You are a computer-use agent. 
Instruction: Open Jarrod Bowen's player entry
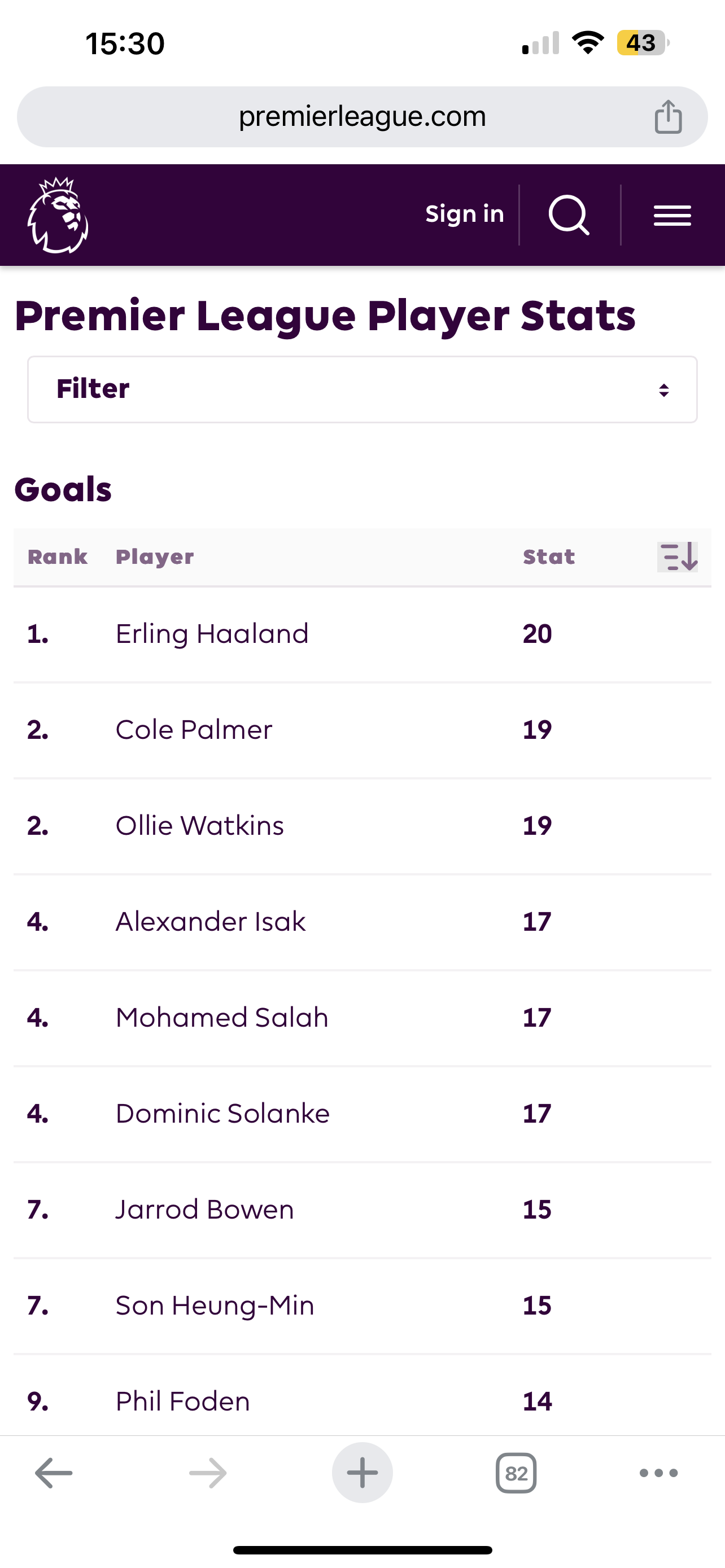pyautogui.click(x=204, y=1210)
